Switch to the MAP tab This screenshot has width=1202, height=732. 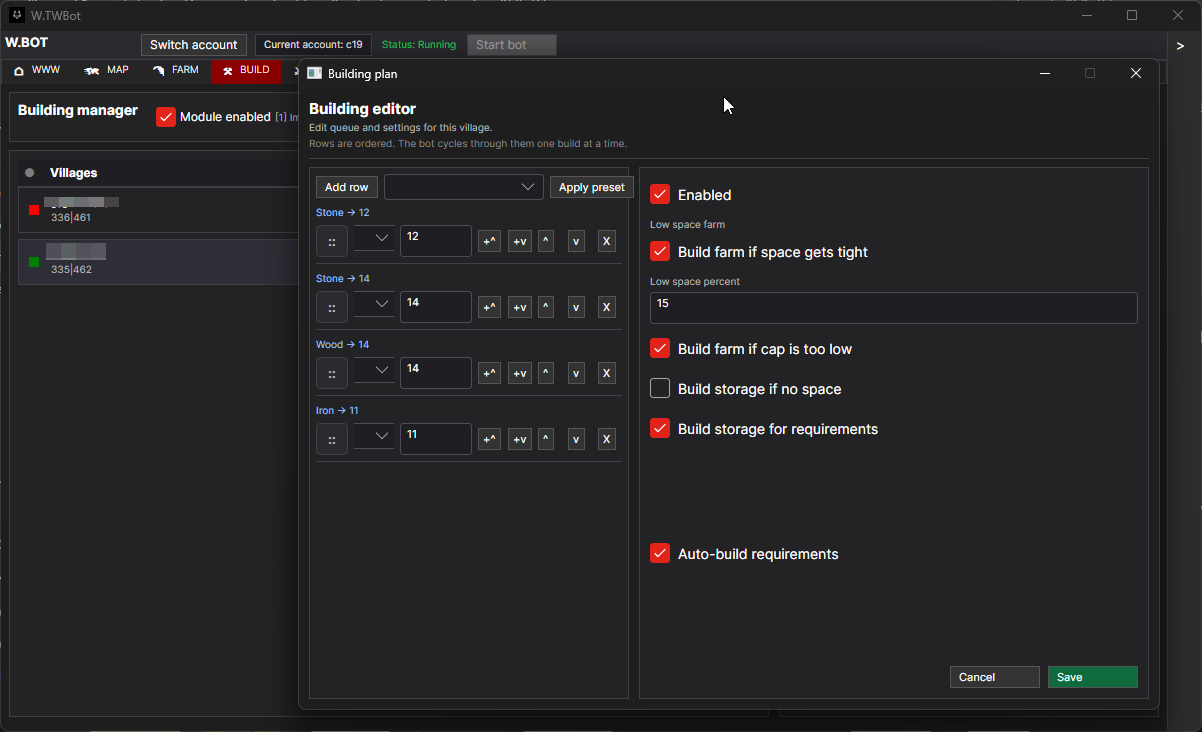pyautogui.click(x=106, y=70)
